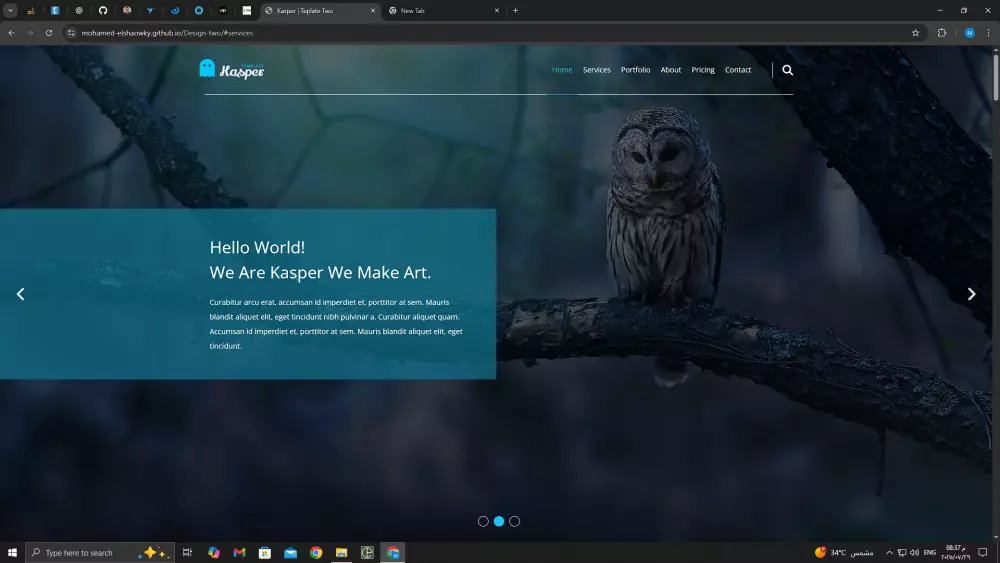Open network status icon in the tray
The image size is (1000, 563).
[x=902, y=553]
